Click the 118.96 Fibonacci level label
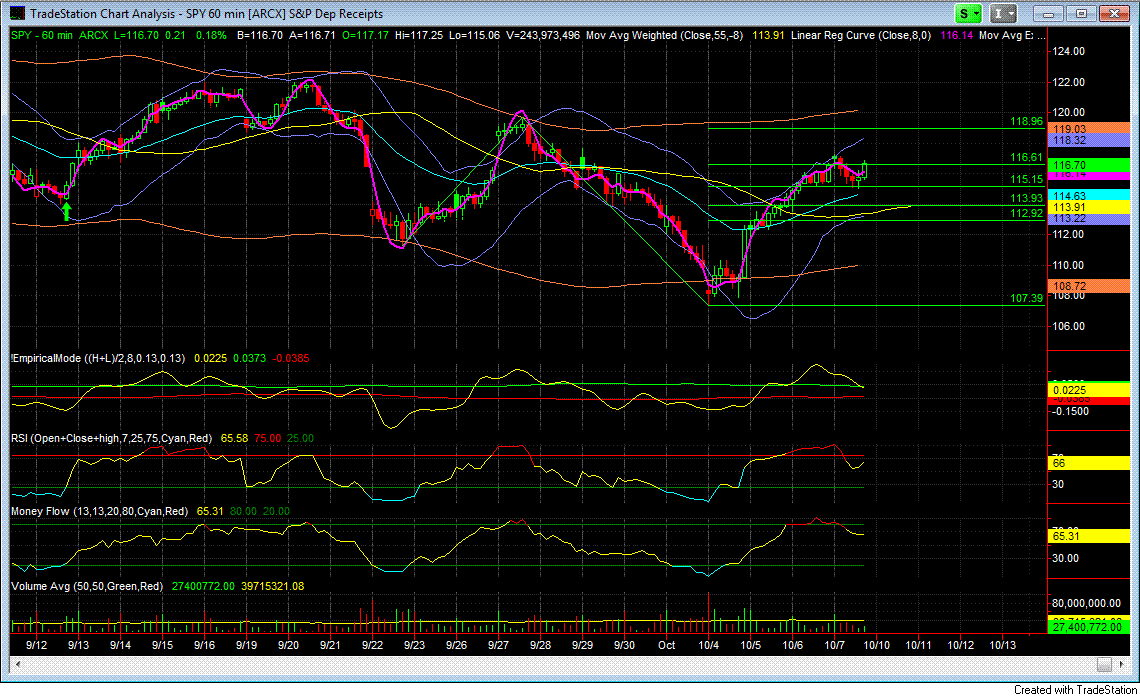1140x696 pixels. coord(1027,121)
